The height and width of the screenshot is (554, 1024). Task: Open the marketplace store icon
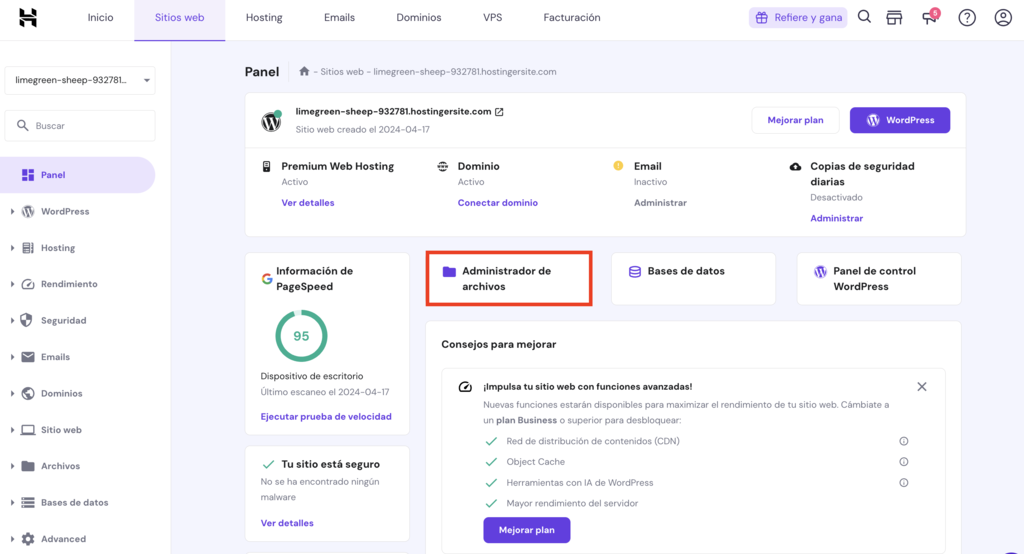[x=895, y=17]
